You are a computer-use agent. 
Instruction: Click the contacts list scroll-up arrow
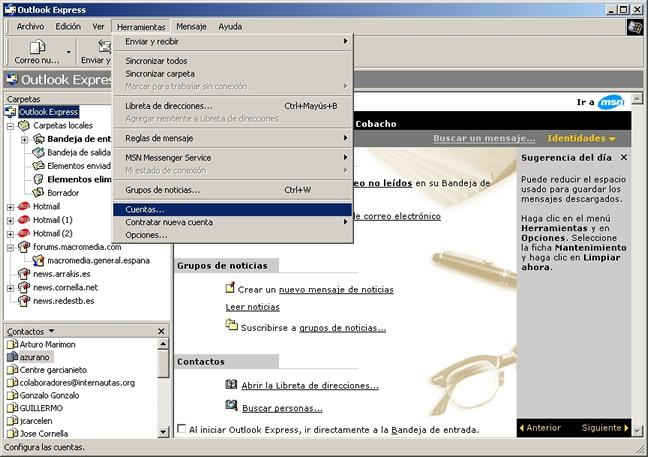[x=163, y=344]
